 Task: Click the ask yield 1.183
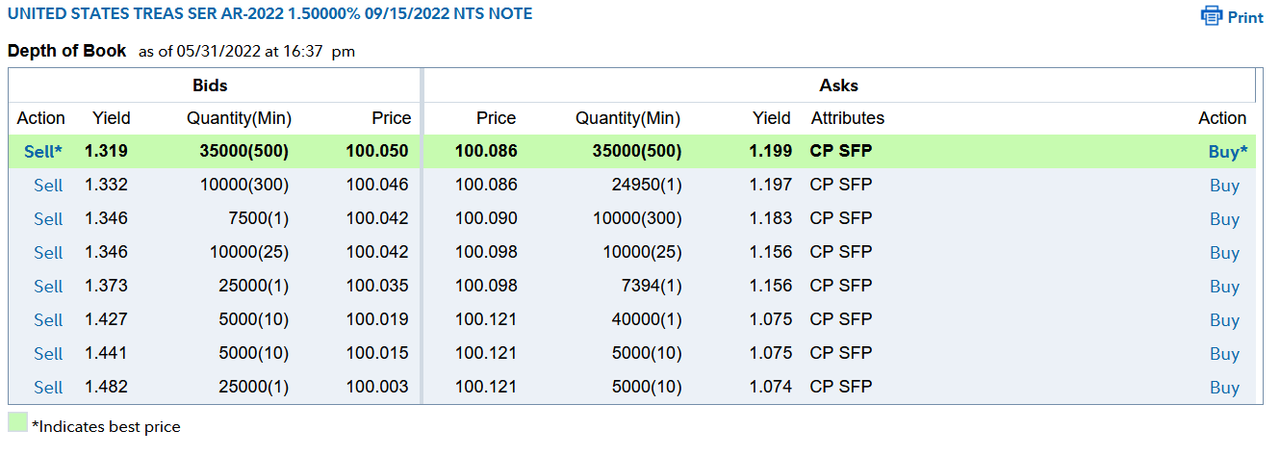tap(770, 218)
